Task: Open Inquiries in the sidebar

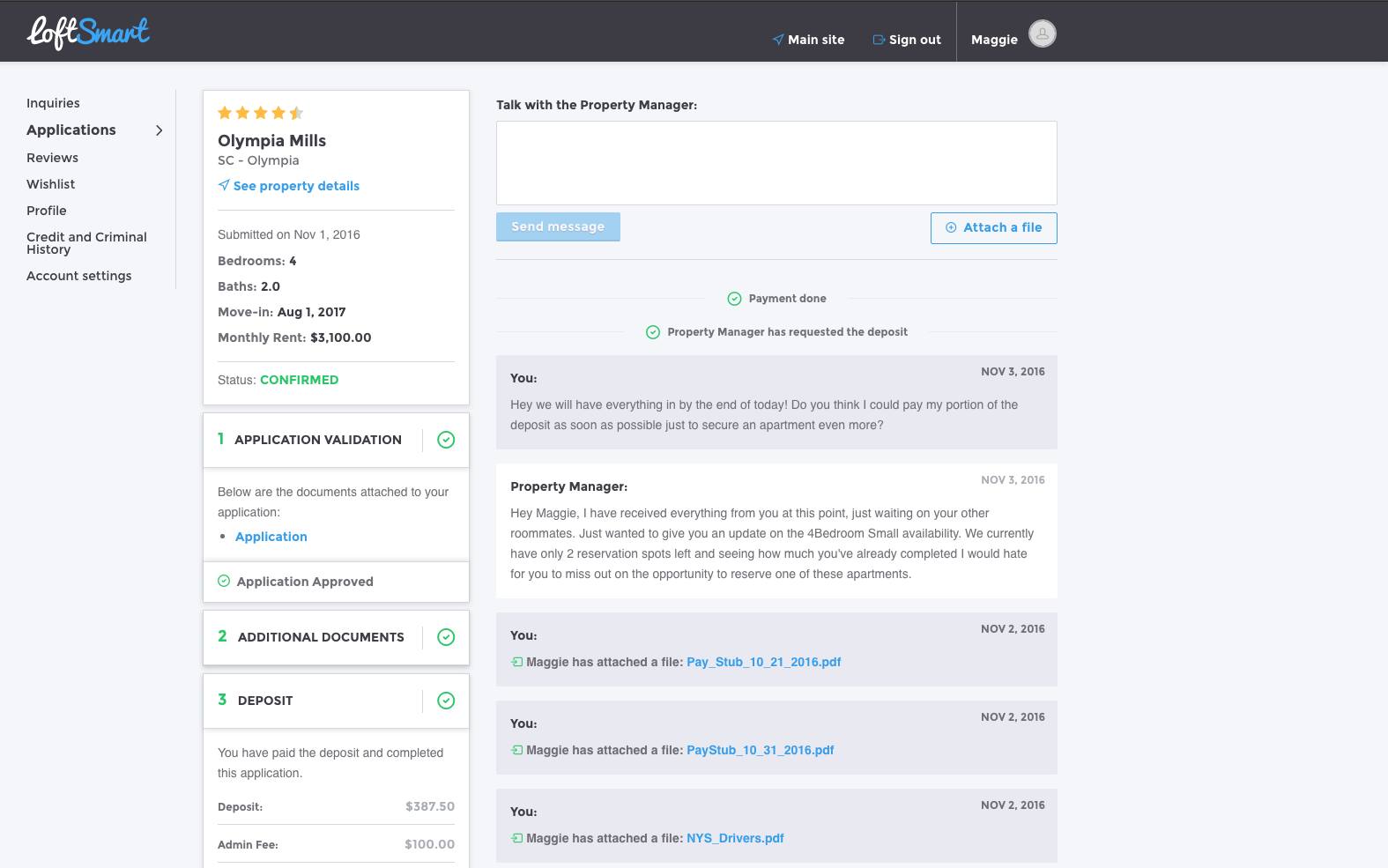Action: click(x=53, y=103)
